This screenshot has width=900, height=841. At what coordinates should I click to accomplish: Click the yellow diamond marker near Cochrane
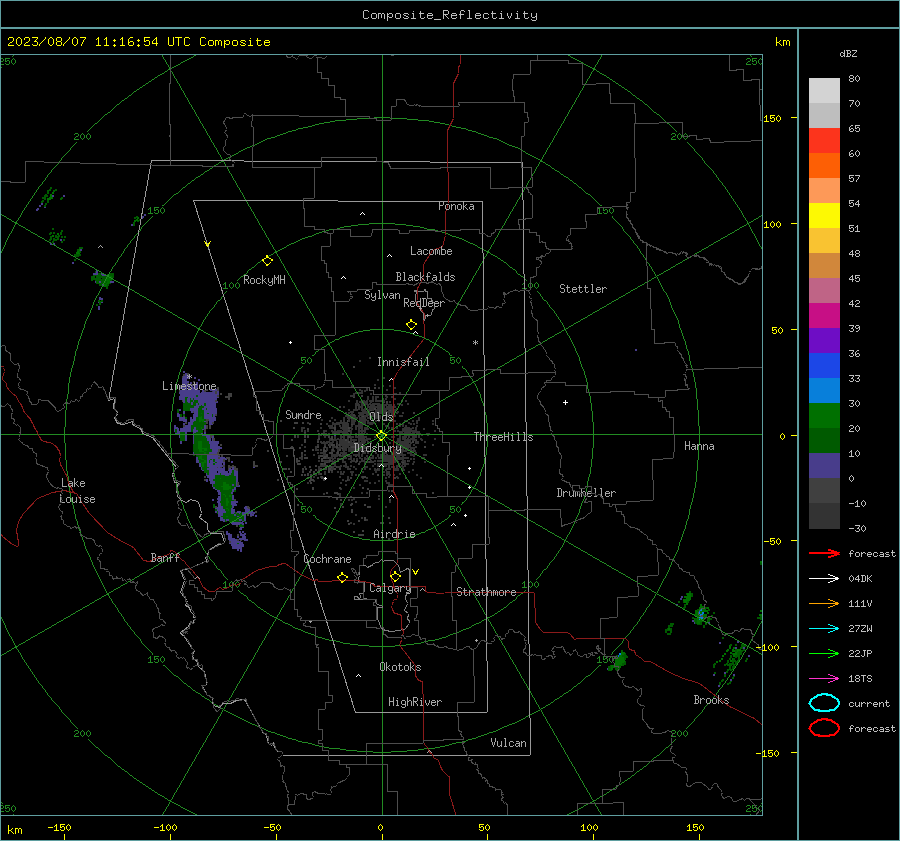pos(343,577)
